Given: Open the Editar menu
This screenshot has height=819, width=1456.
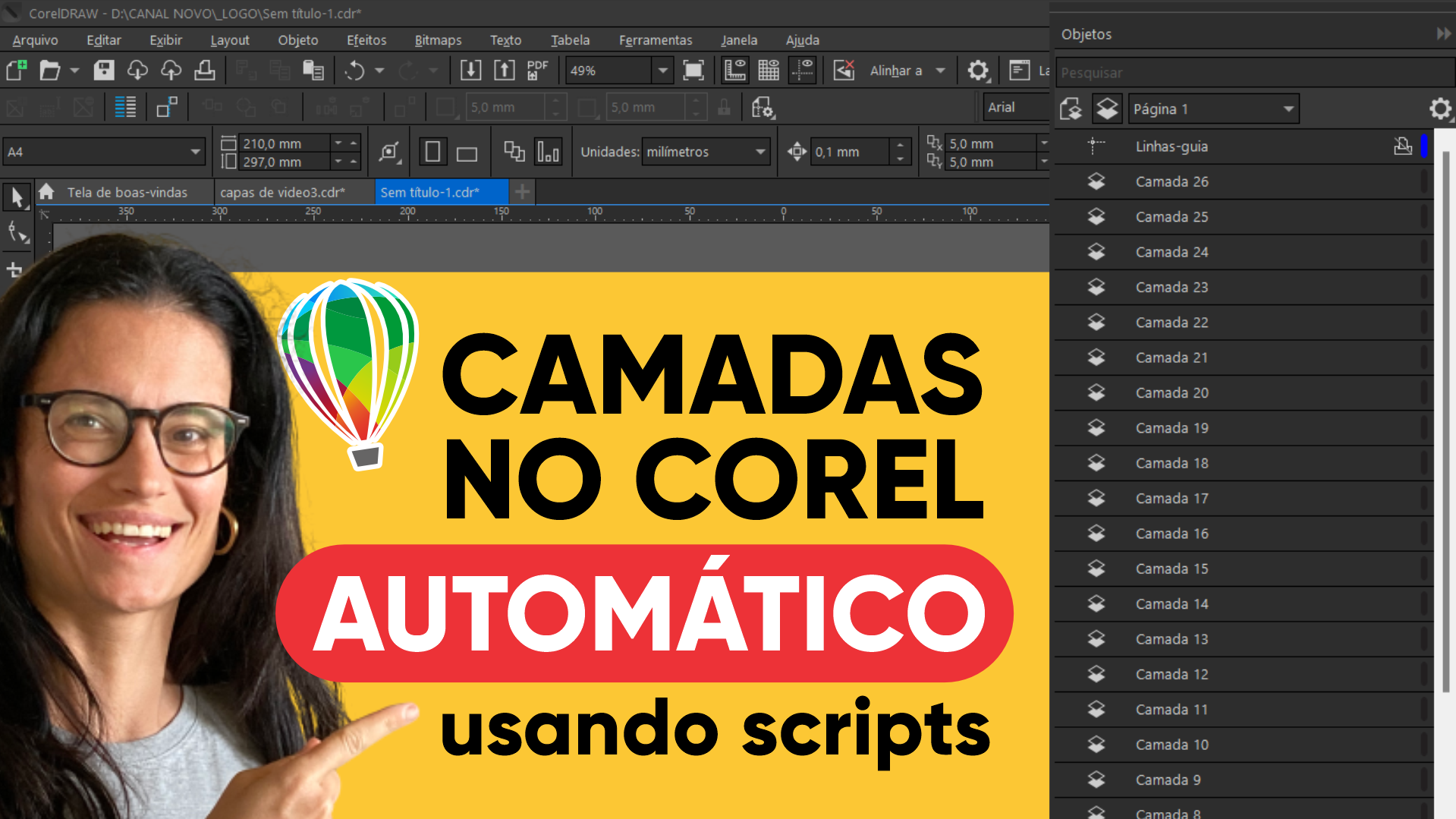Looking at the screenshot, I should pos(104,39).
